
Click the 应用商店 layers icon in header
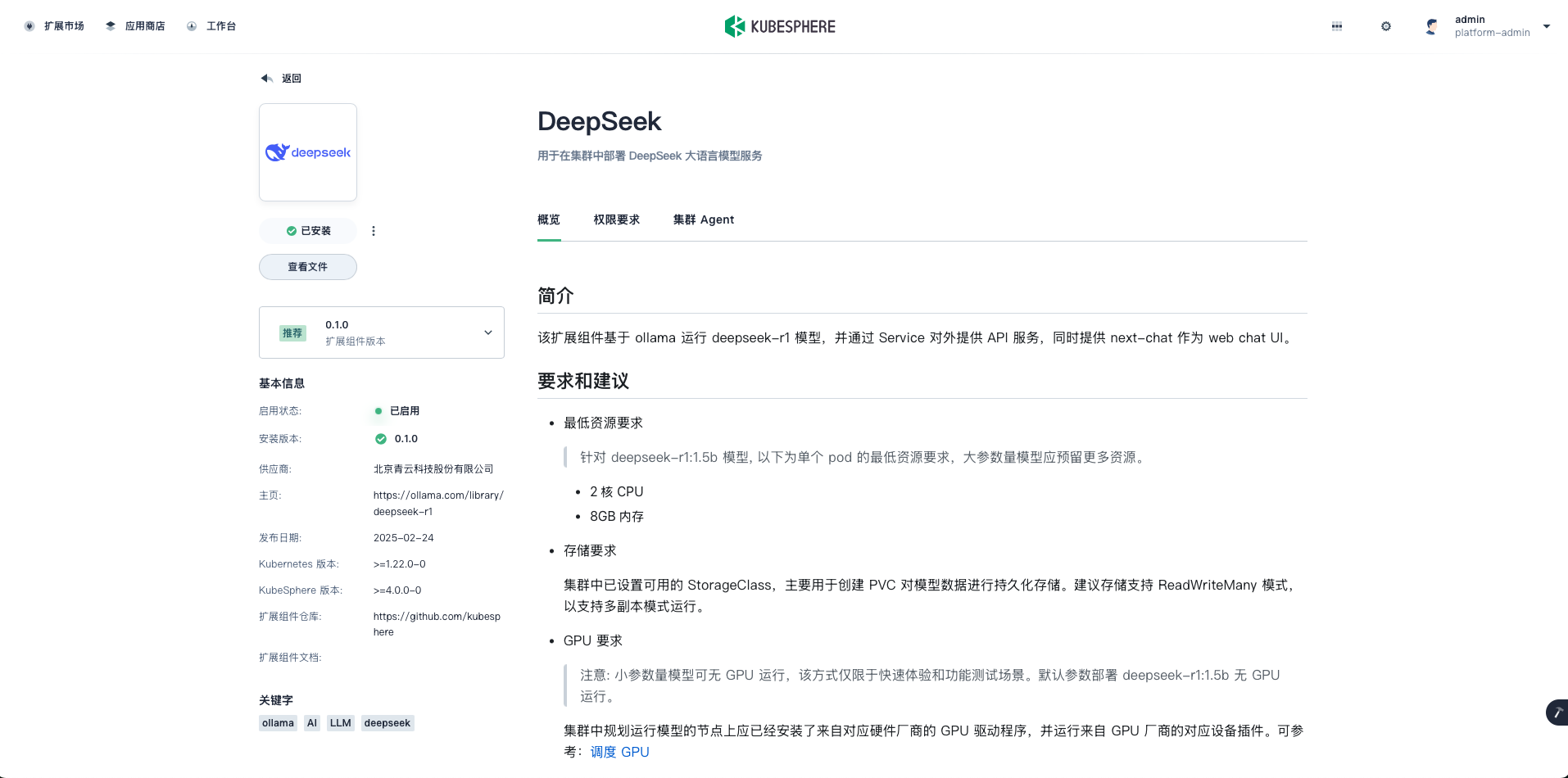click(111, 26)
